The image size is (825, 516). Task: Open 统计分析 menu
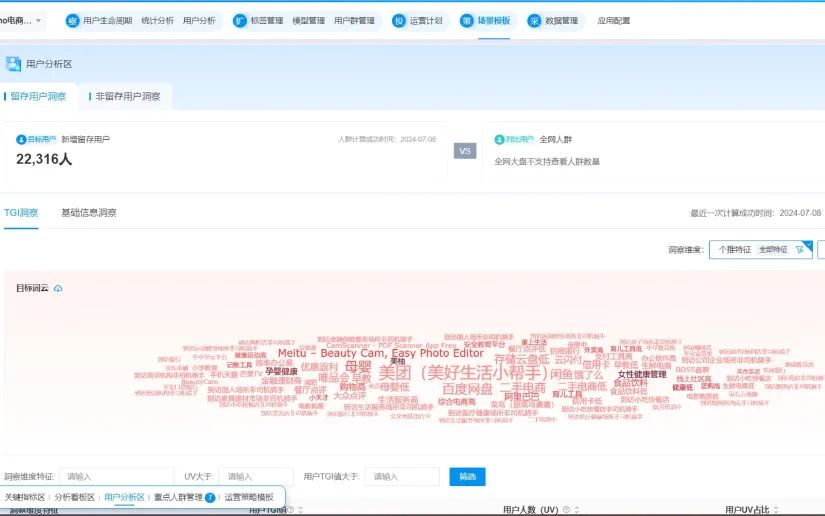157,21
